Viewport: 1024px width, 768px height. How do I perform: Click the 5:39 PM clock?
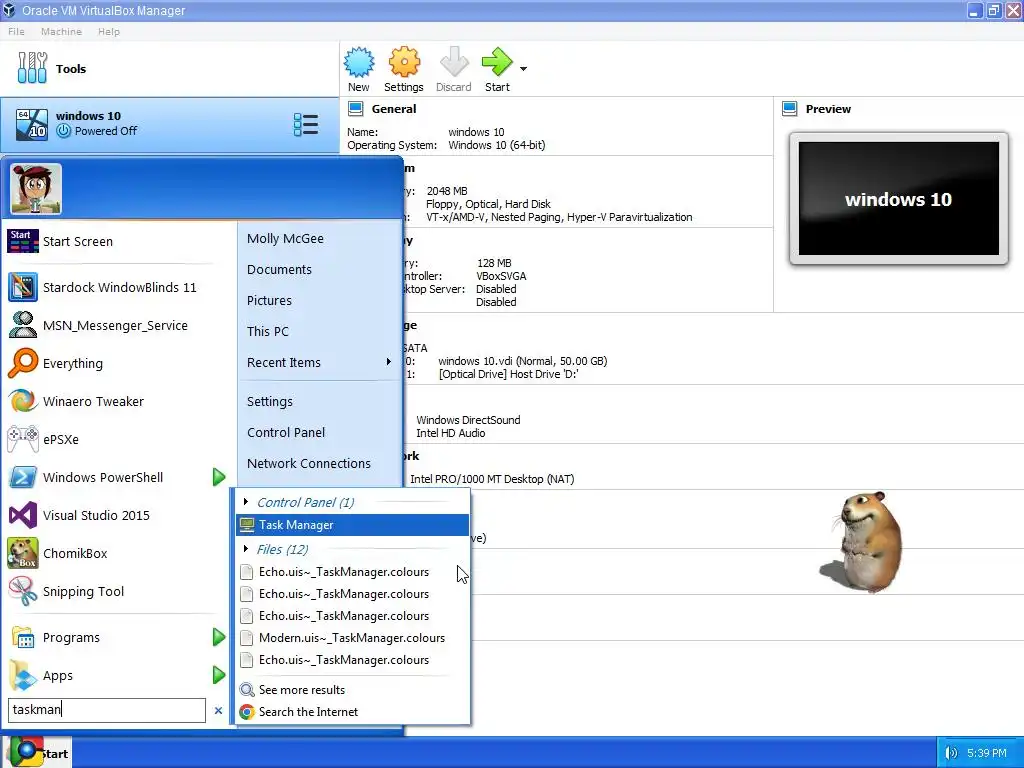click(x=987, y=753)
